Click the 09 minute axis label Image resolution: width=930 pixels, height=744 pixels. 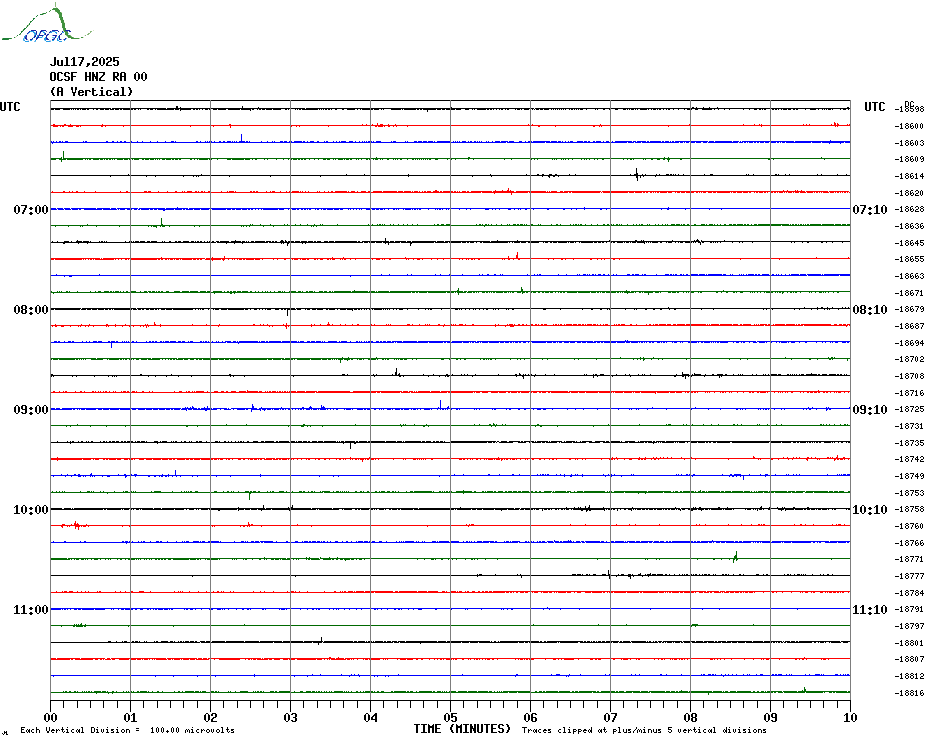(x=770, y=717)
